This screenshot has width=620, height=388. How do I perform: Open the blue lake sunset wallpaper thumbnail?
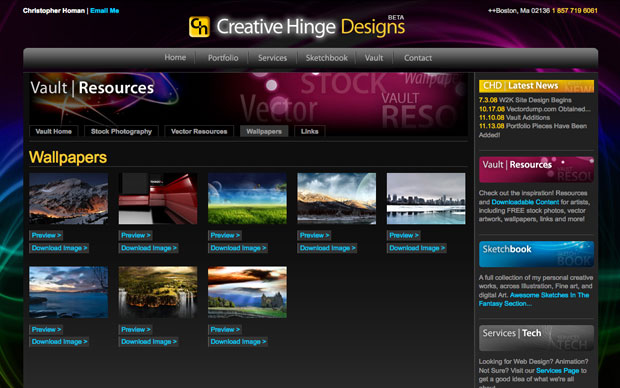pos(68,292)
